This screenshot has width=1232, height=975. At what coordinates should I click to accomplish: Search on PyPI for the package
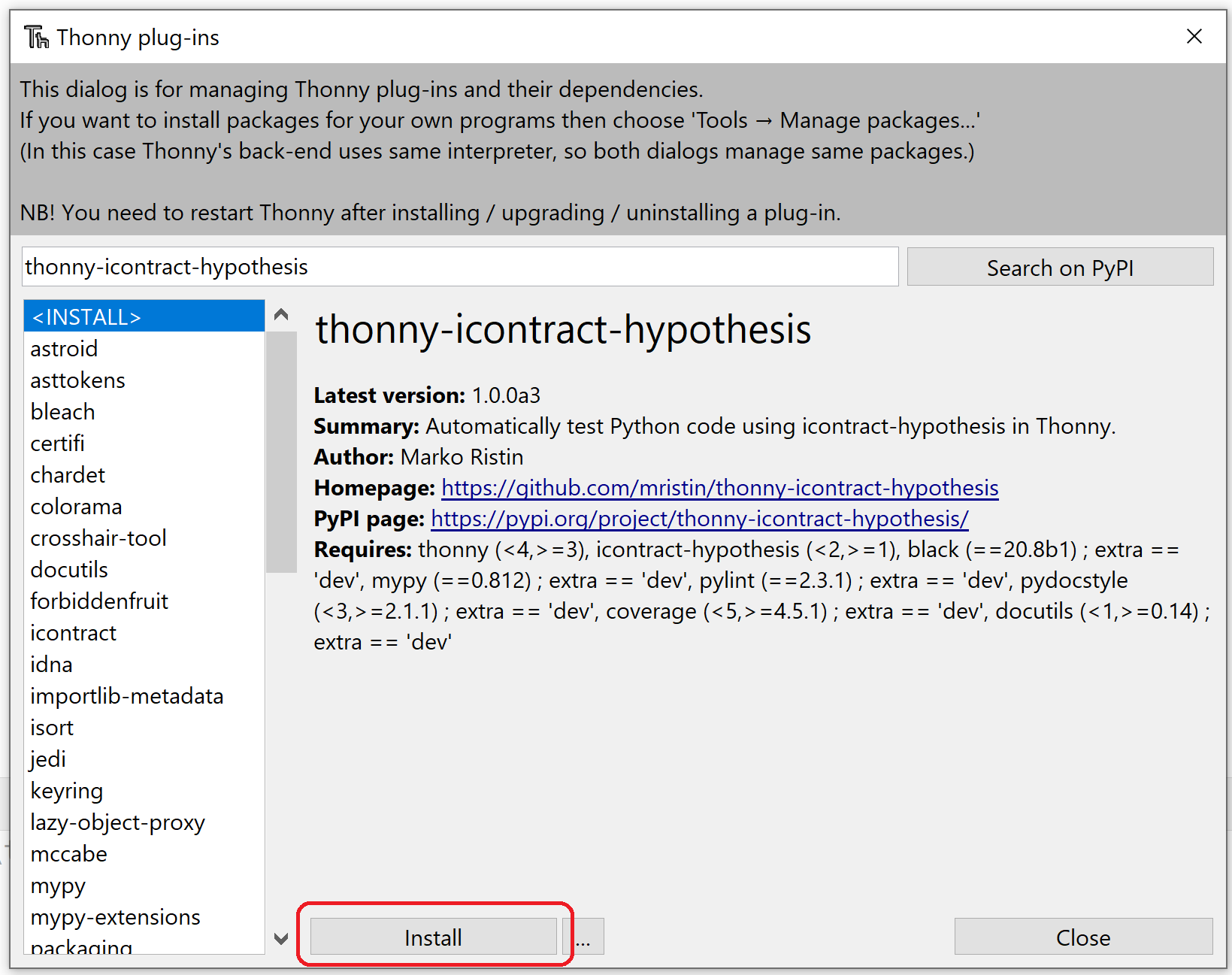pyautogui.click(x=1060, y=267)
